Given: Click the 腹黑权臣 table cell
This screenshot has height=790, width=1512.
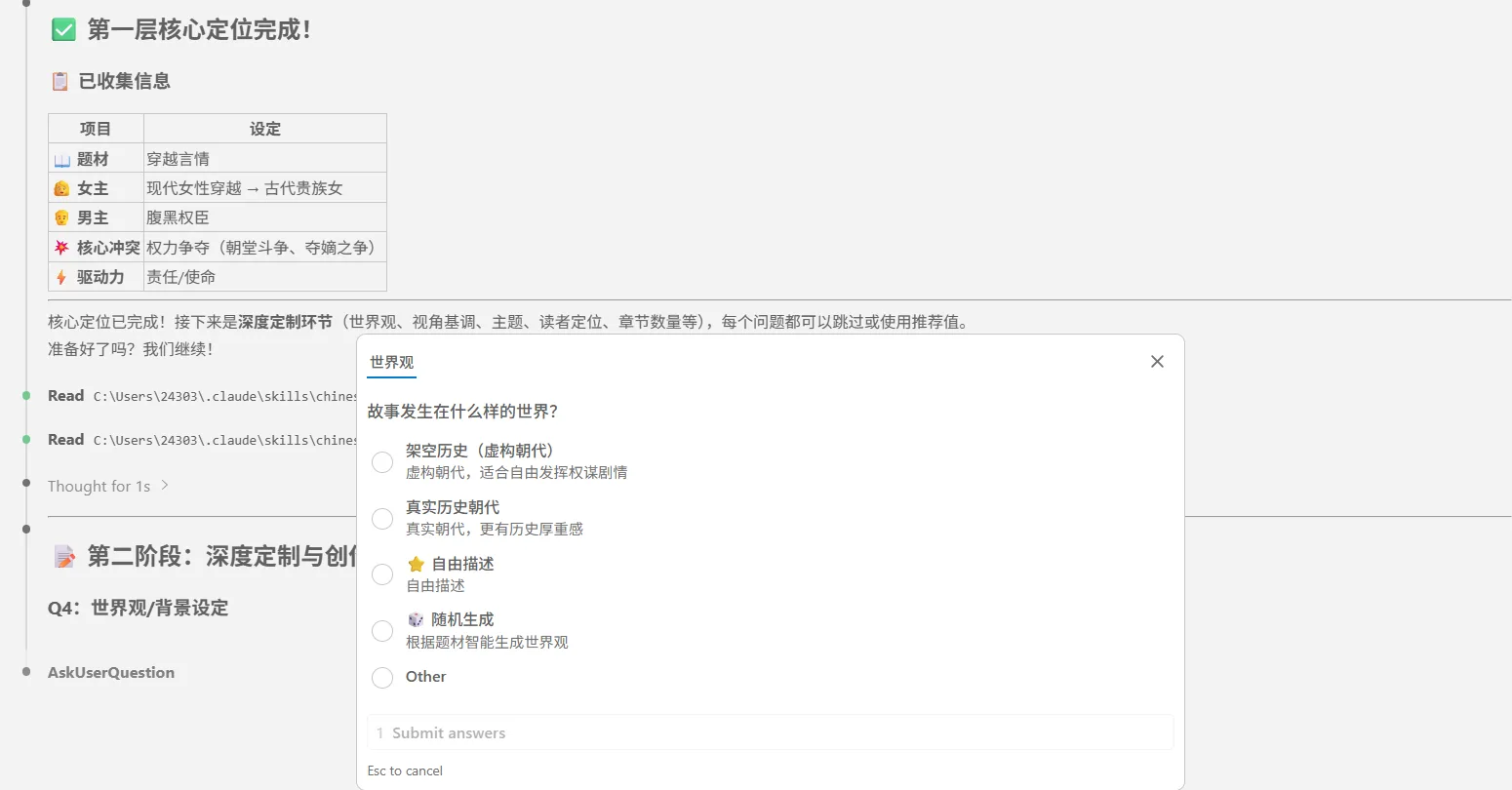Looking at the screenshot, I should point(265,217).
